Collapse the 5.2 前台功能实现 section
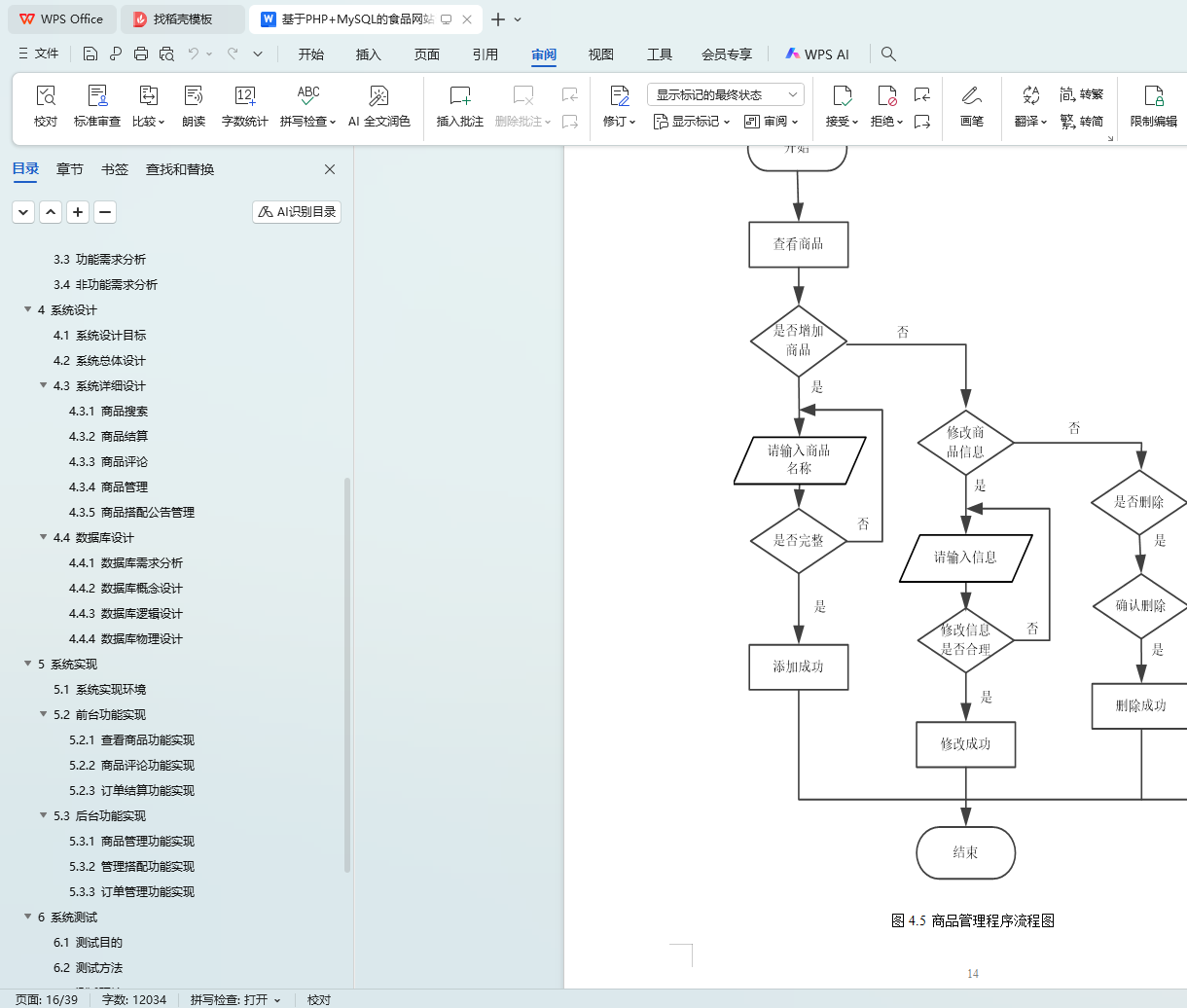 point(44,715)
